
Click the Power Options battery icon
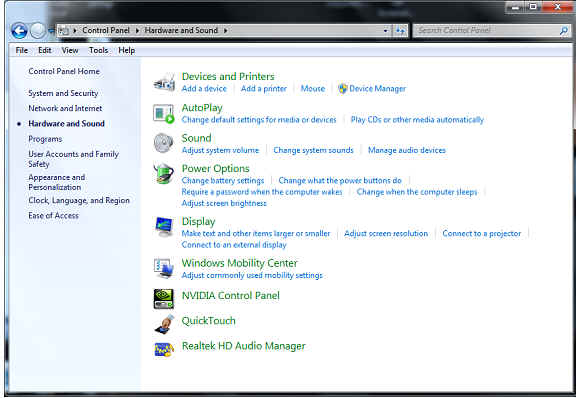tap(164, 173)
